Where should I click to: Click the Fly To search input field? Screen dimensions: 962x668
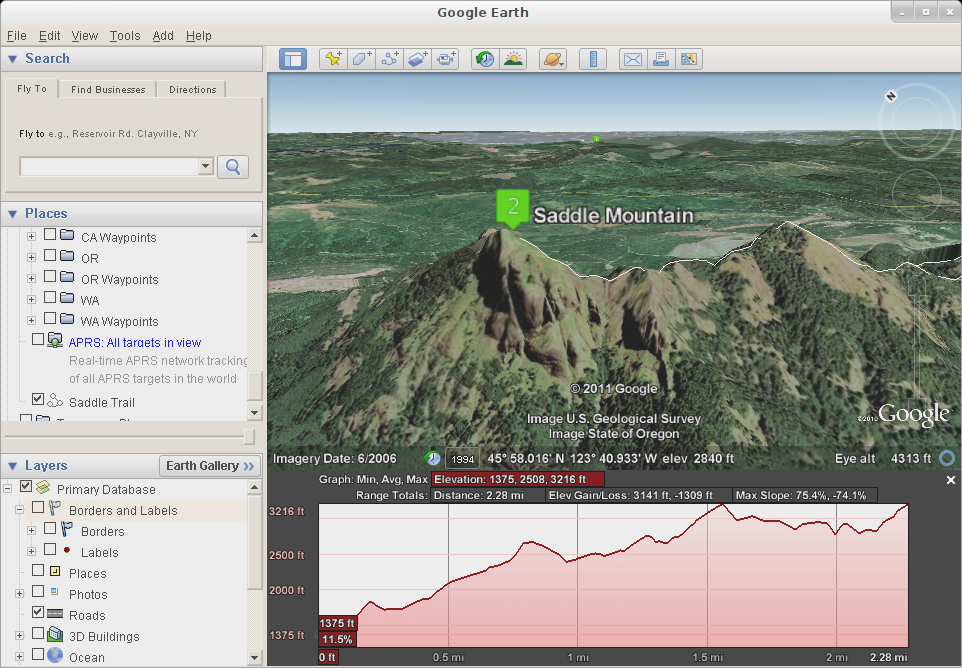tap(109, 166)
